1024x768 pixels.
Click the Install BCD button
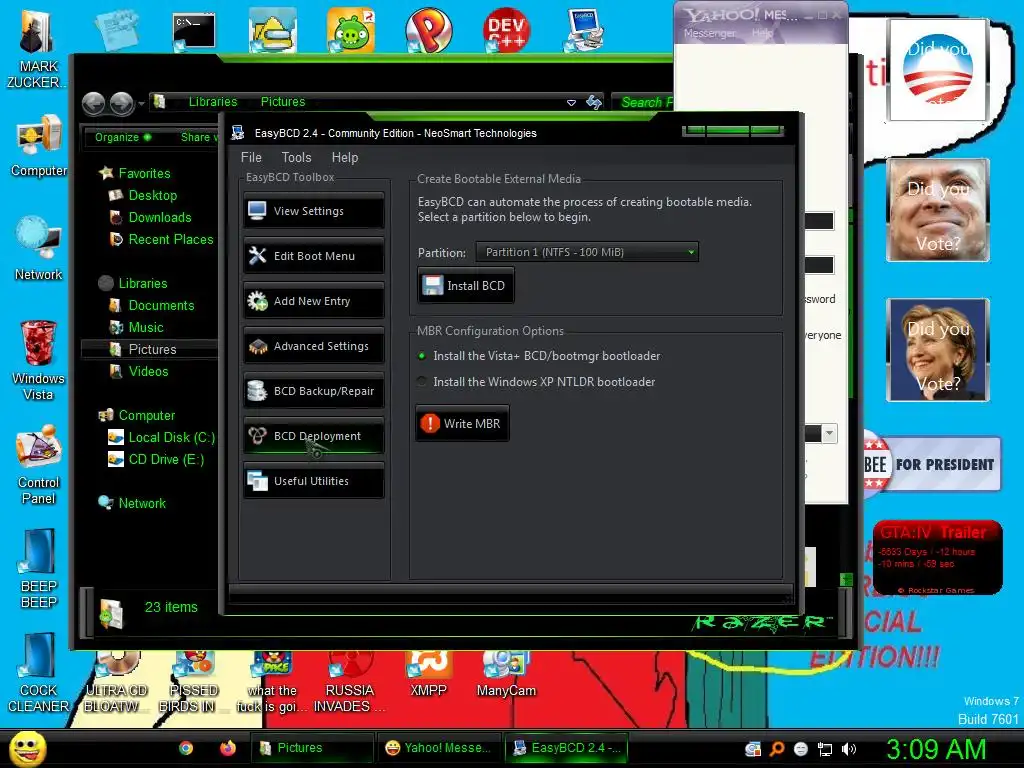coord(466,285)
